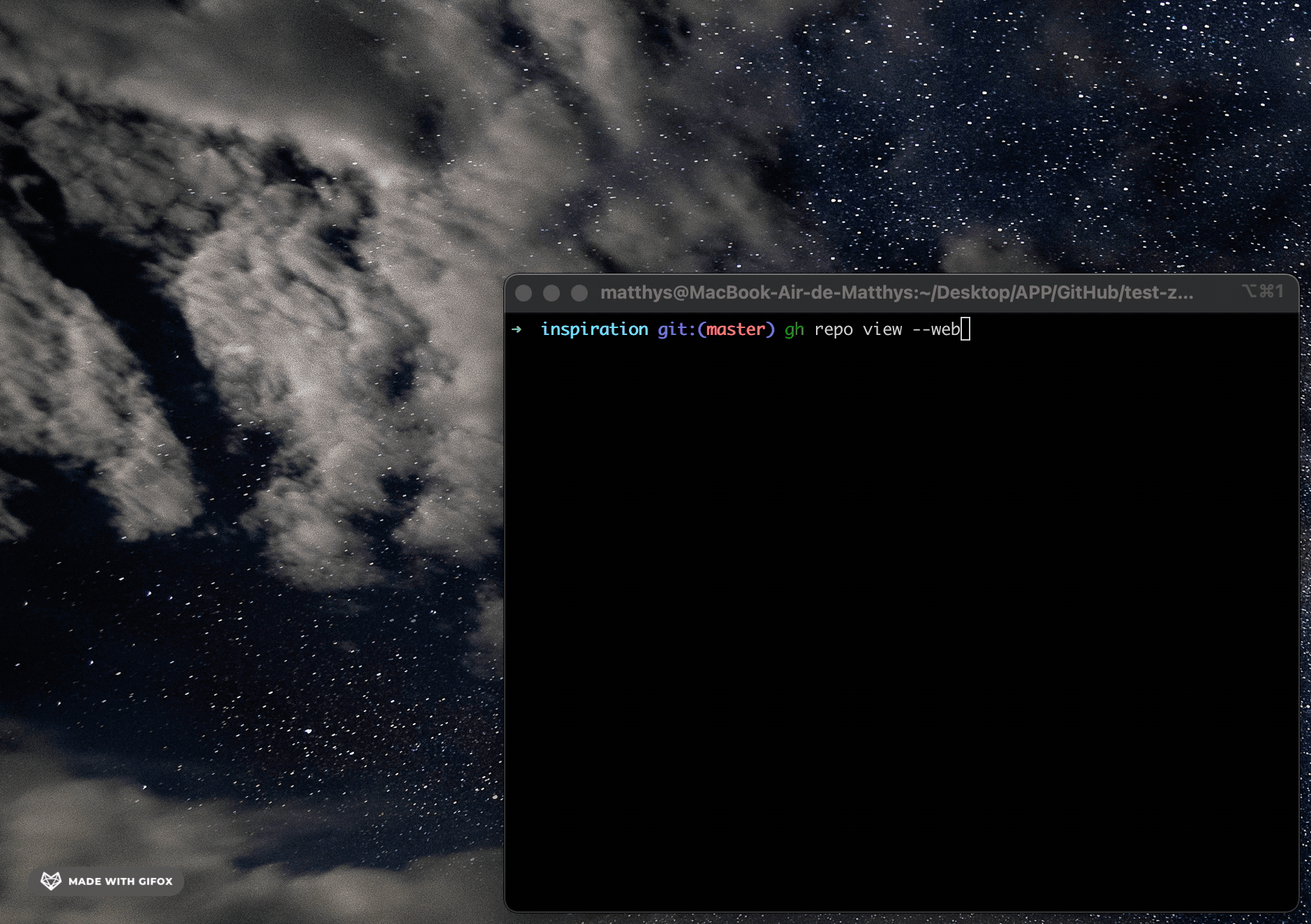Click the 'inspiration' directory name in the prompt

[595, 329]
